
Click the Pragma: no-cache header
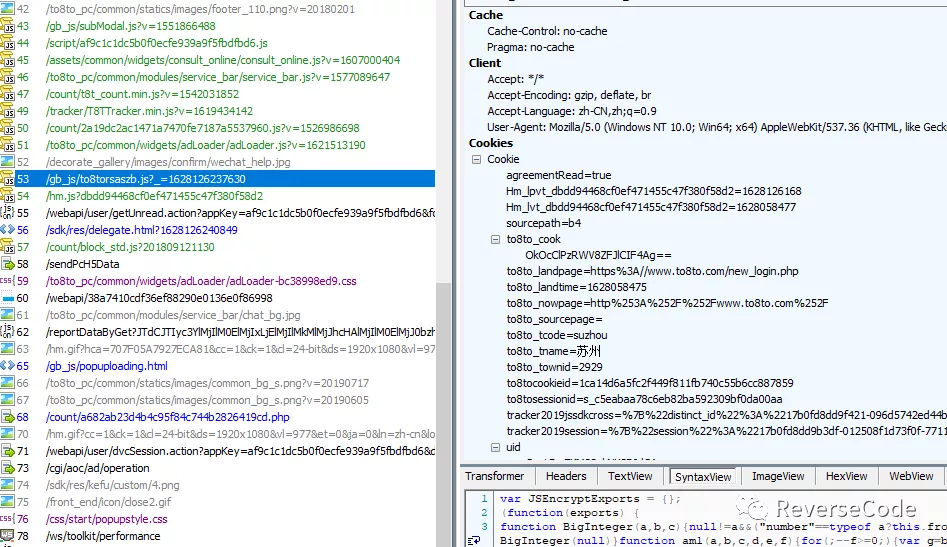tap(531, 47)
